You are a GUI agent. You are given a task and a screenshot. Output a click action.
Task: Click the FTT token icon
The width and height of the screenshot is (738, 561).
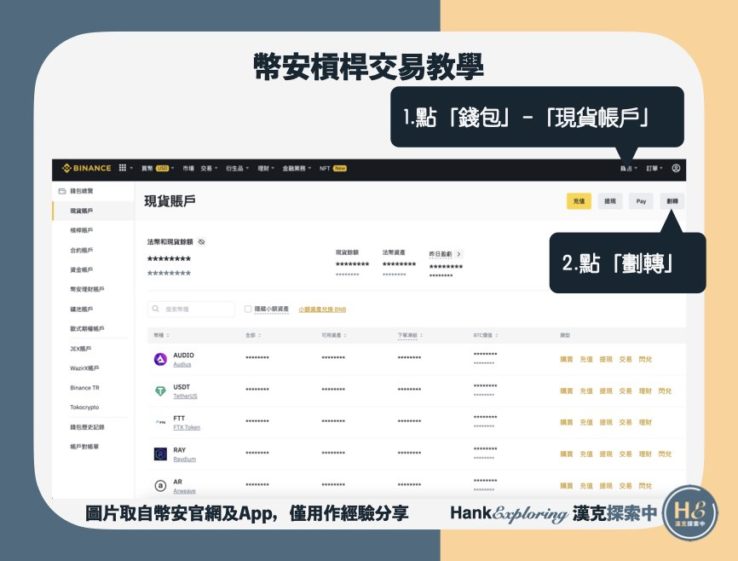(160, 422)
